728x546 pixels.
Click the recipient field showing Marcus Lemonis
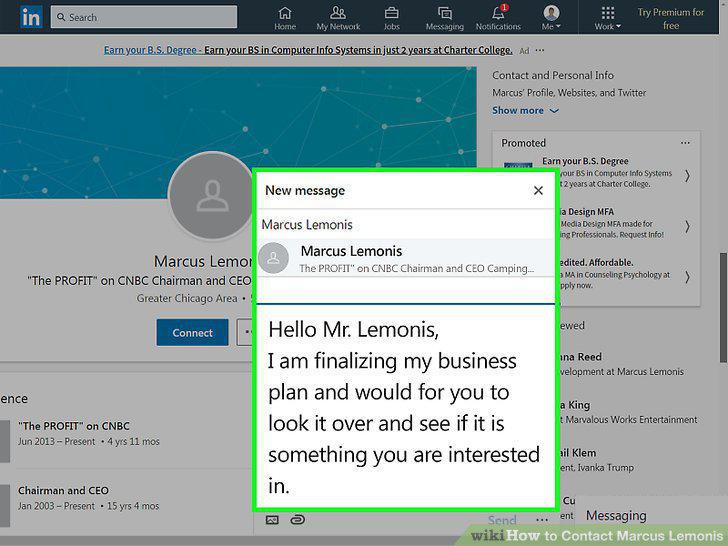click(405, 225)
